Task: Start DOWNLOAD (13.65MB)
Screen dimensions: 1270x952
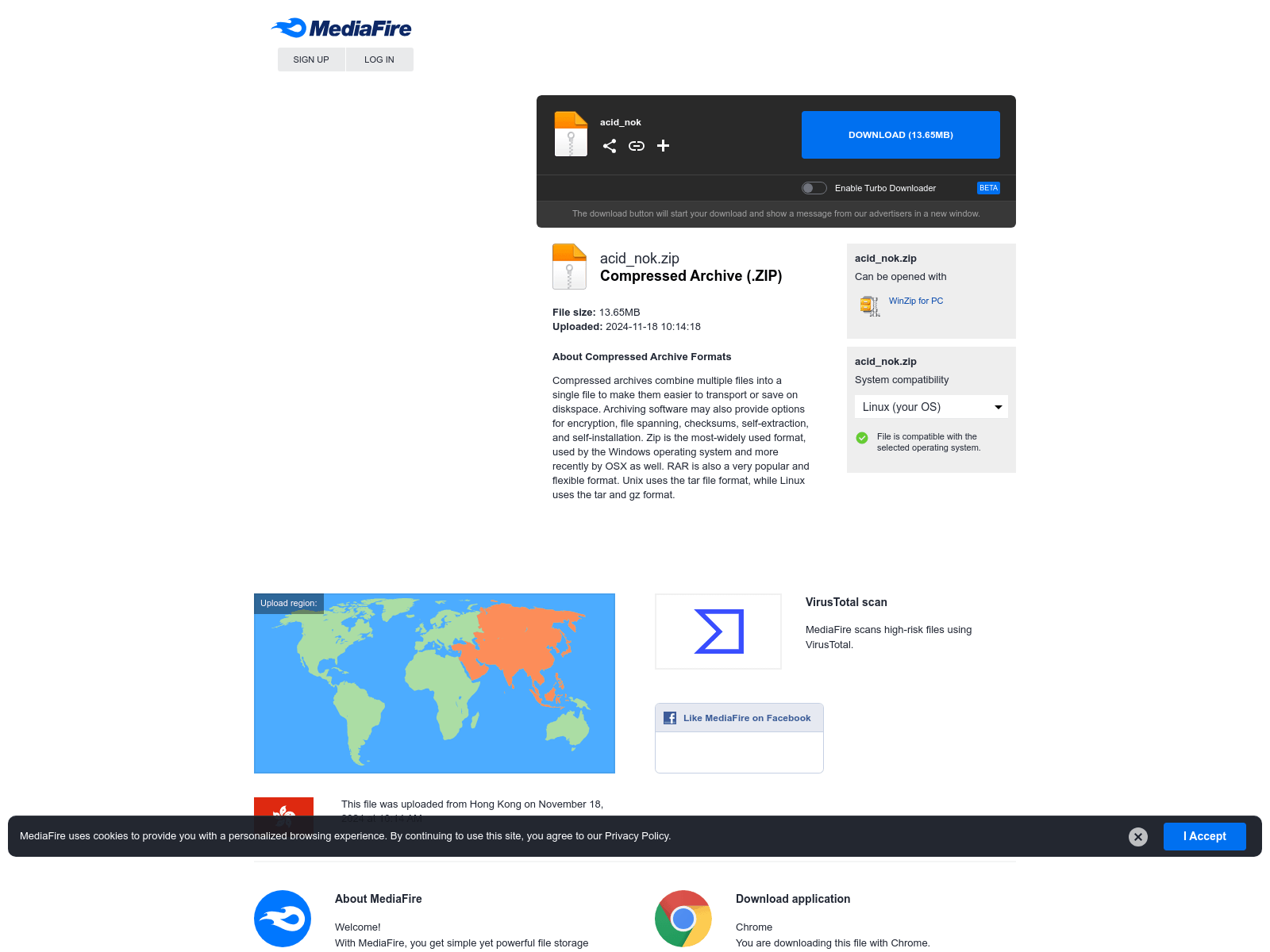Action: [901, 135]
